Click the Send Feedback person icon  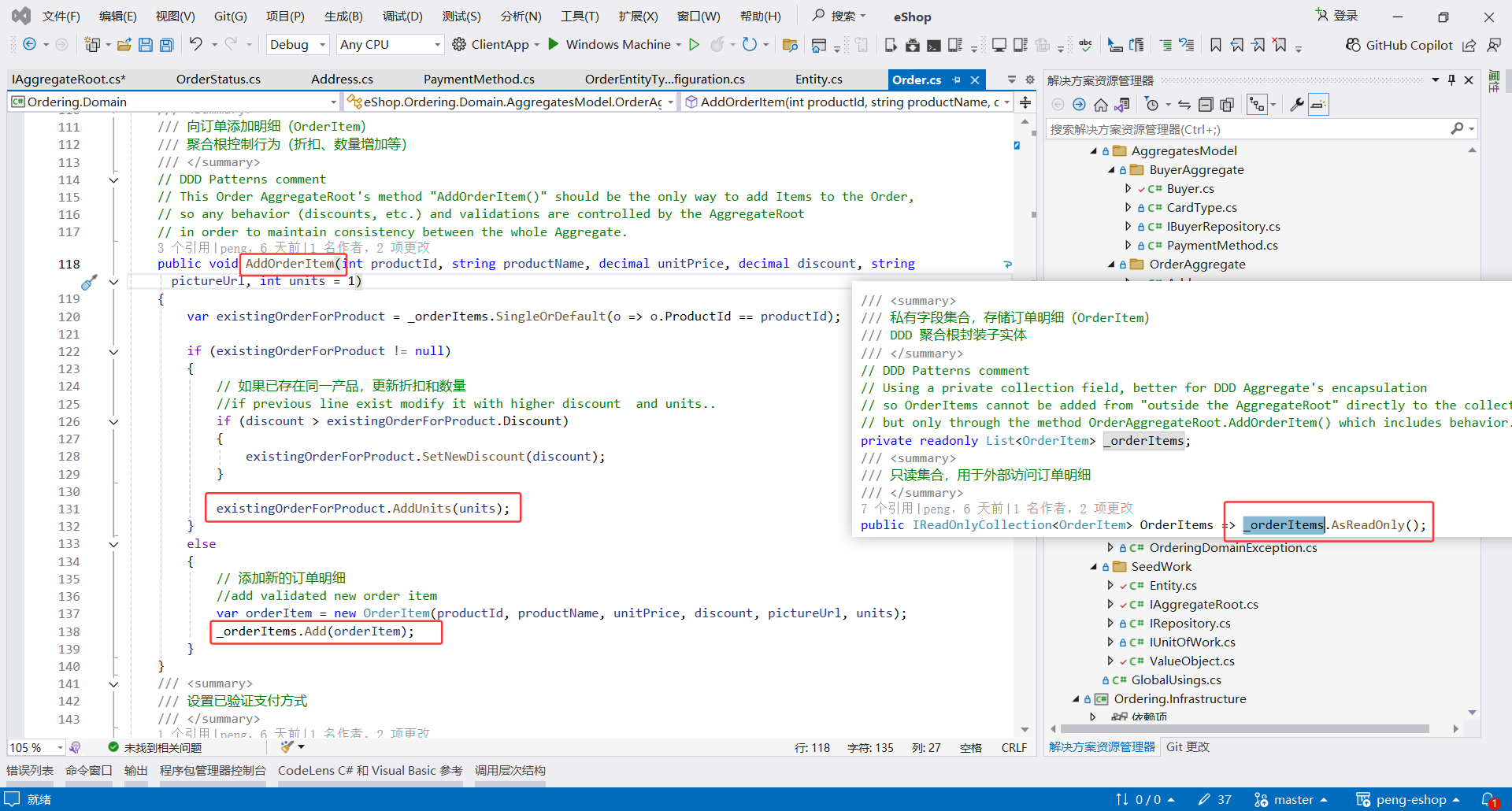[1493, 45]
